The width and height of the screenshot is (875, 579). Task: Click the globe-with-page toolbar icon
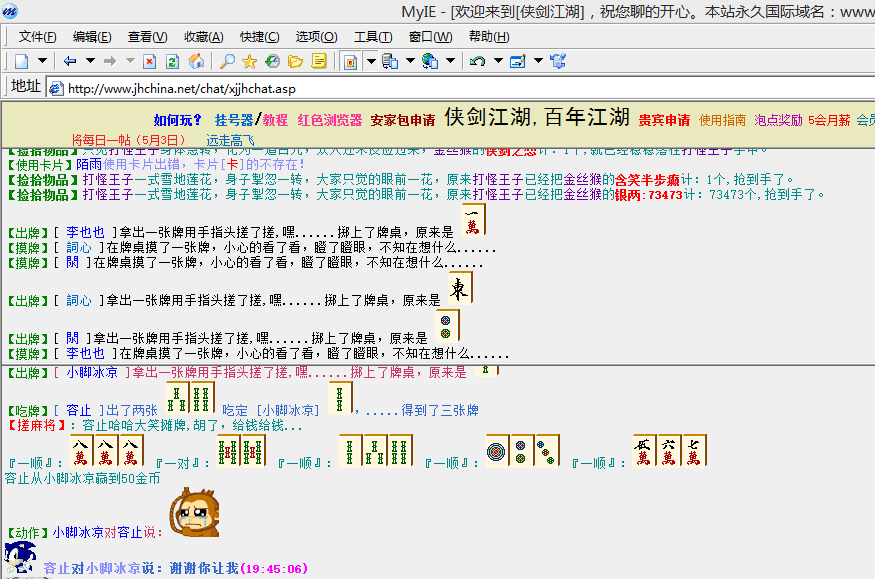430,61
